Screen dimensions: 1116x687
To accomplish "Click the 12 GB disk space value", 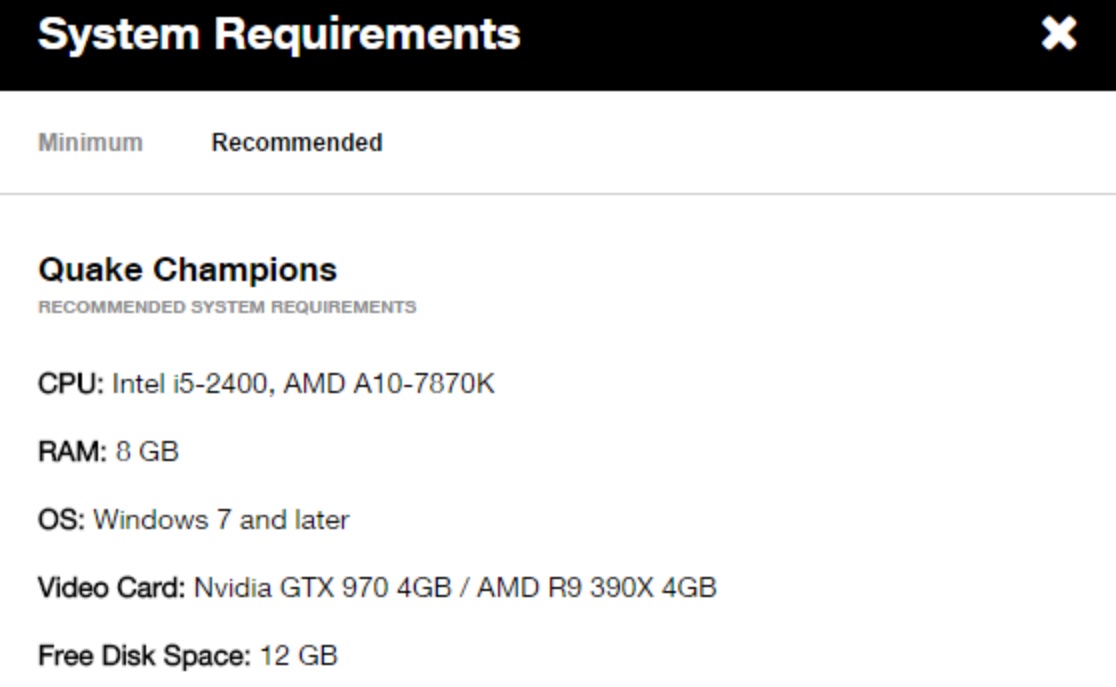I will [299, 656].
